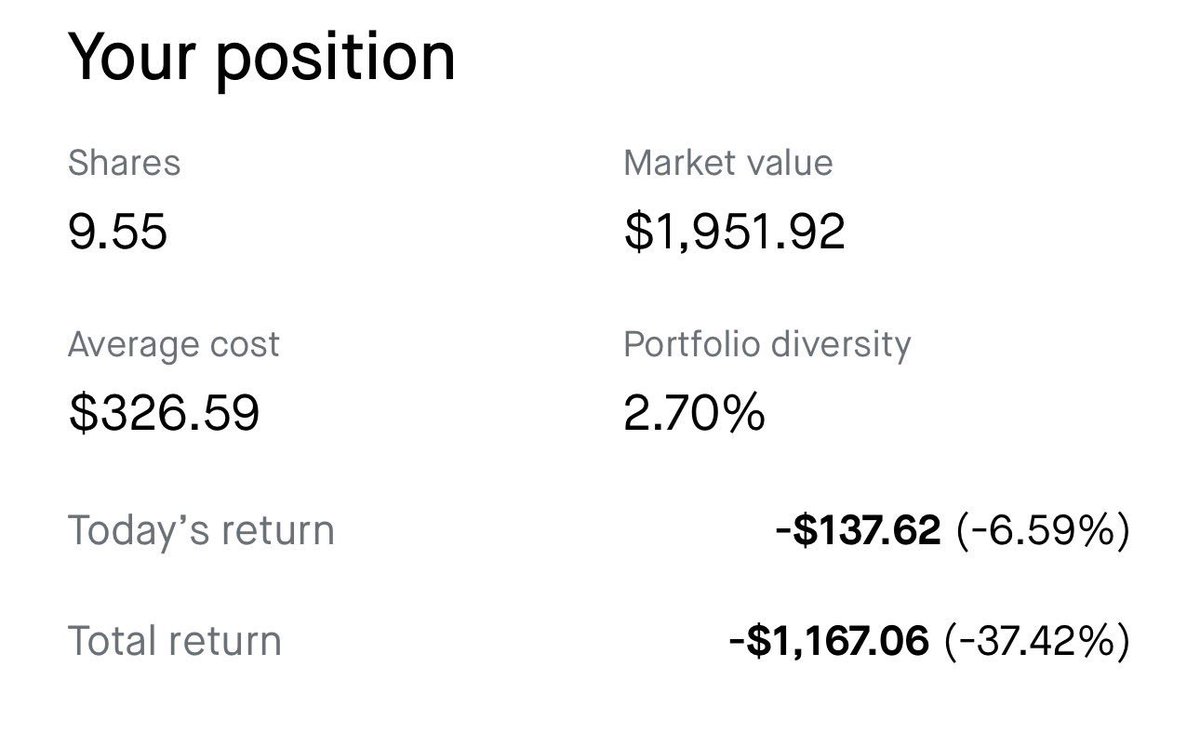Tap the -$1,167.06 total return amount

coord(829,641)
